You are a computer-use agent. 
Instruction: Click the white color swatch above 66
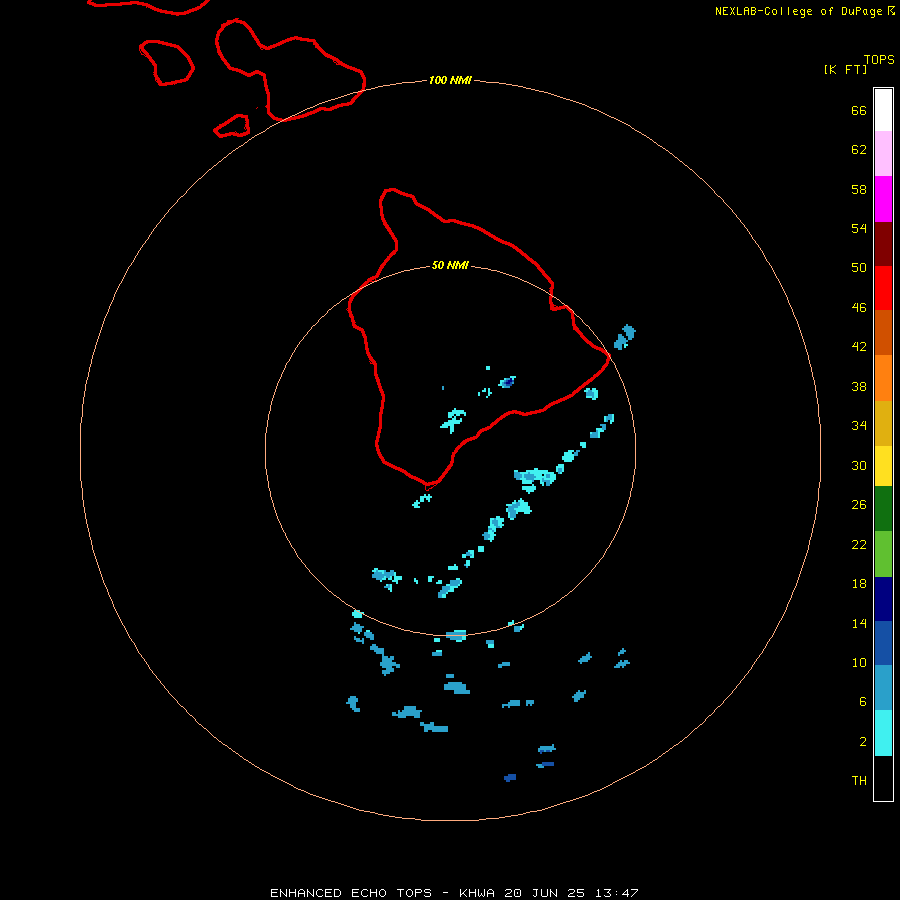coord(883,110)
